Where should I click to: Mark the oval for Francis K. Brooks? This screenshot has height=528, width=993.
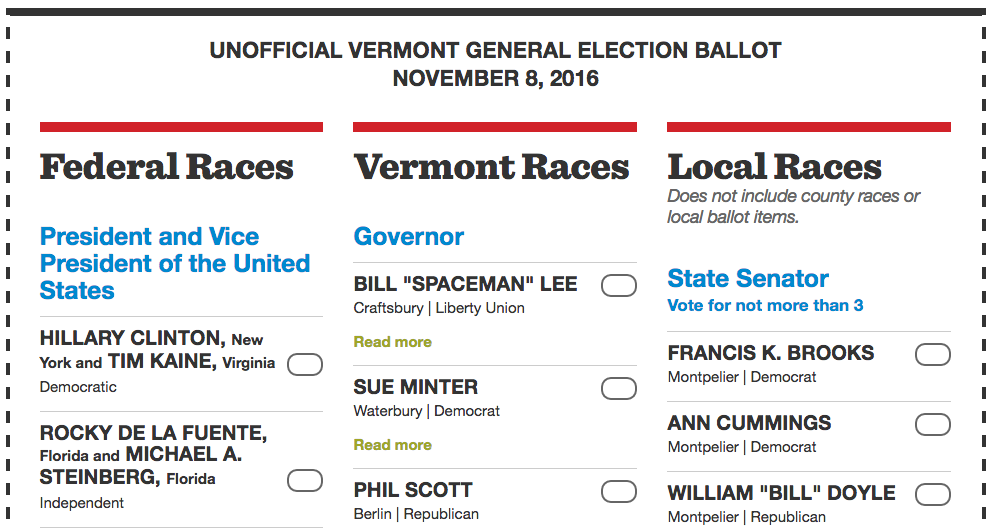click(933, 355)
